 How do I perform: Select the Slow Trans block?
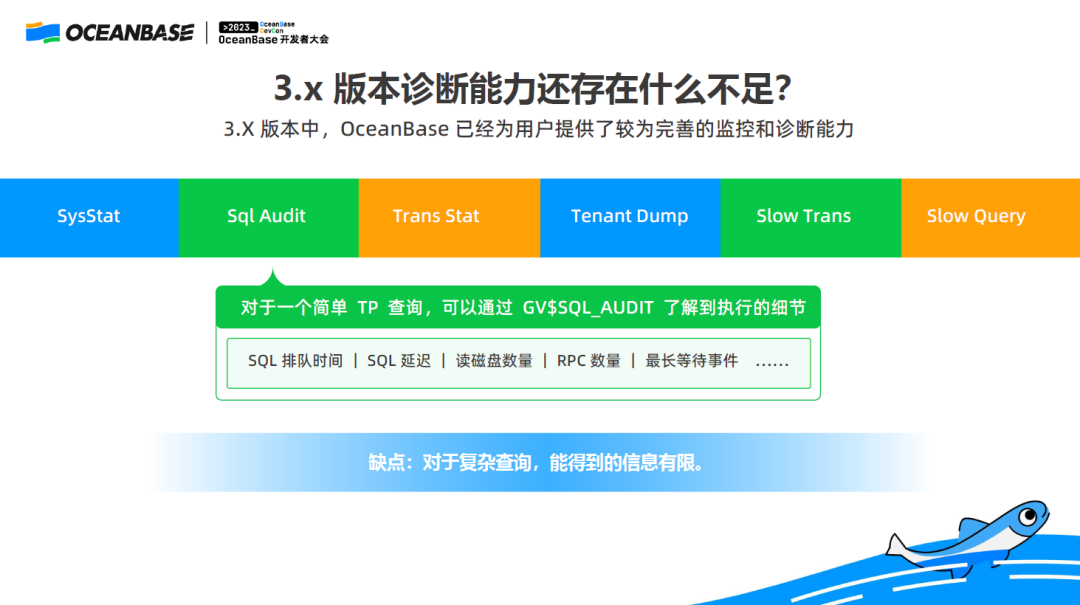coord(811,218)
